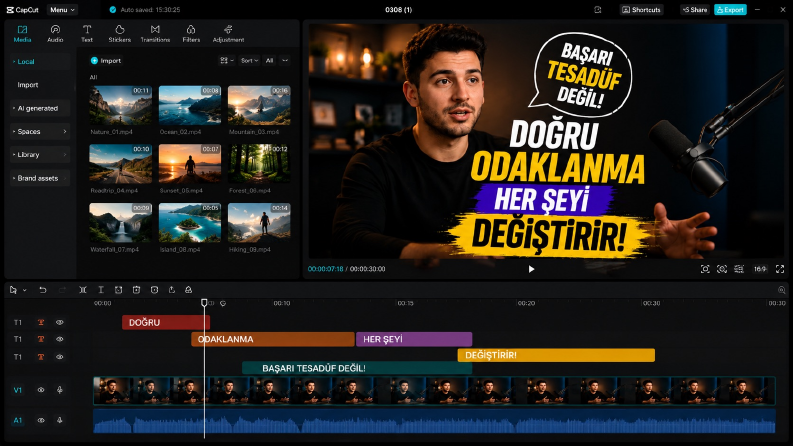This screenshot has height=446, width=793.
Task: Undo the last action
Action: (42, 290)
